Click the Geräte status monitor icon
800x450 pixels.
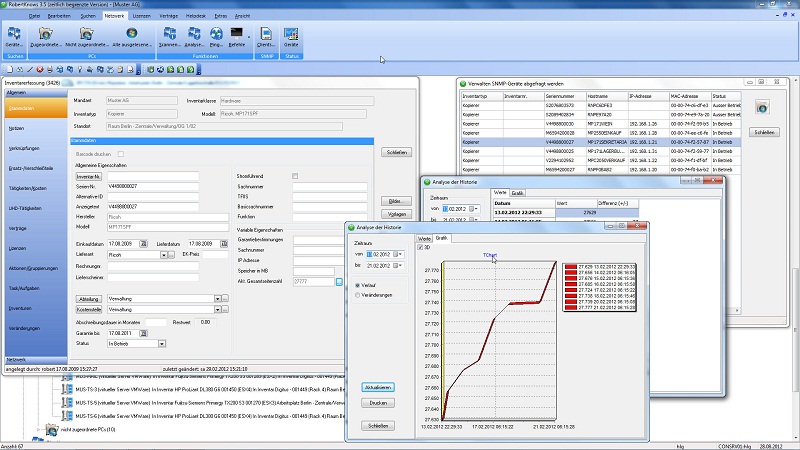pyautogui.click(x=291, y=35)
